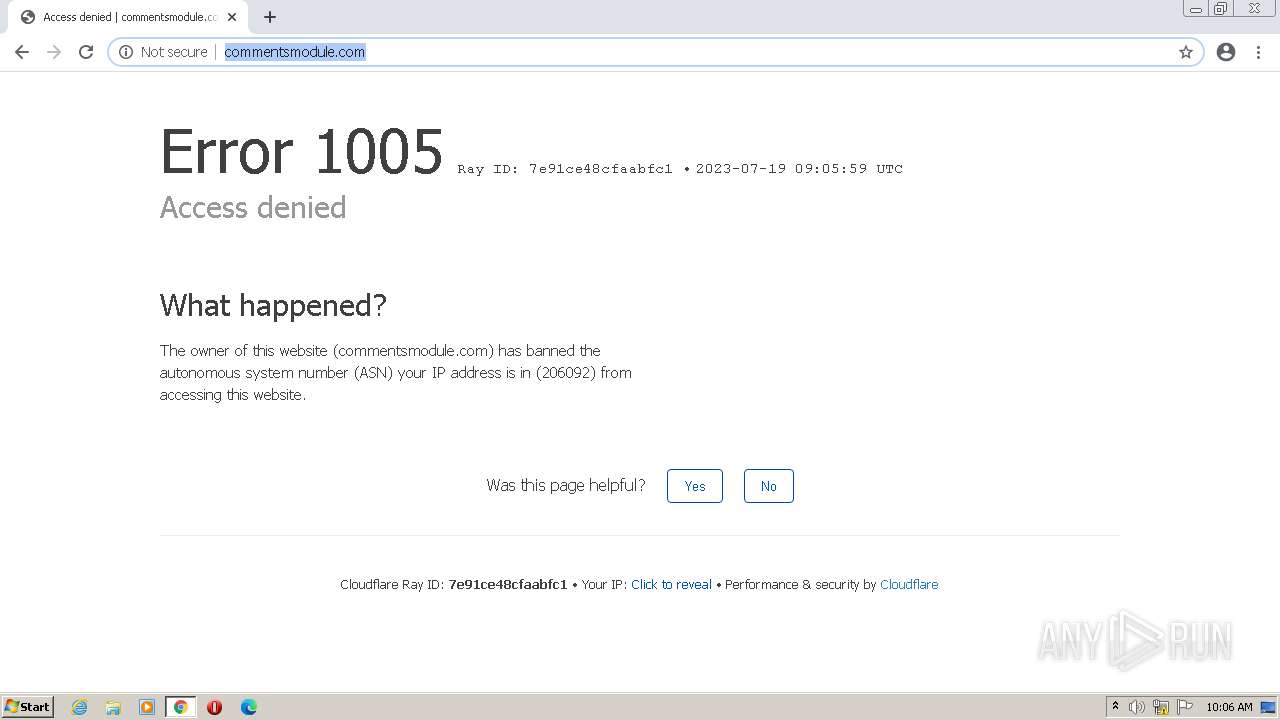Viewport: 1280px width, 720px height.
Task: Select the Chrome taskbar icon
Action: pyautogui.click(x=181, y=707)
